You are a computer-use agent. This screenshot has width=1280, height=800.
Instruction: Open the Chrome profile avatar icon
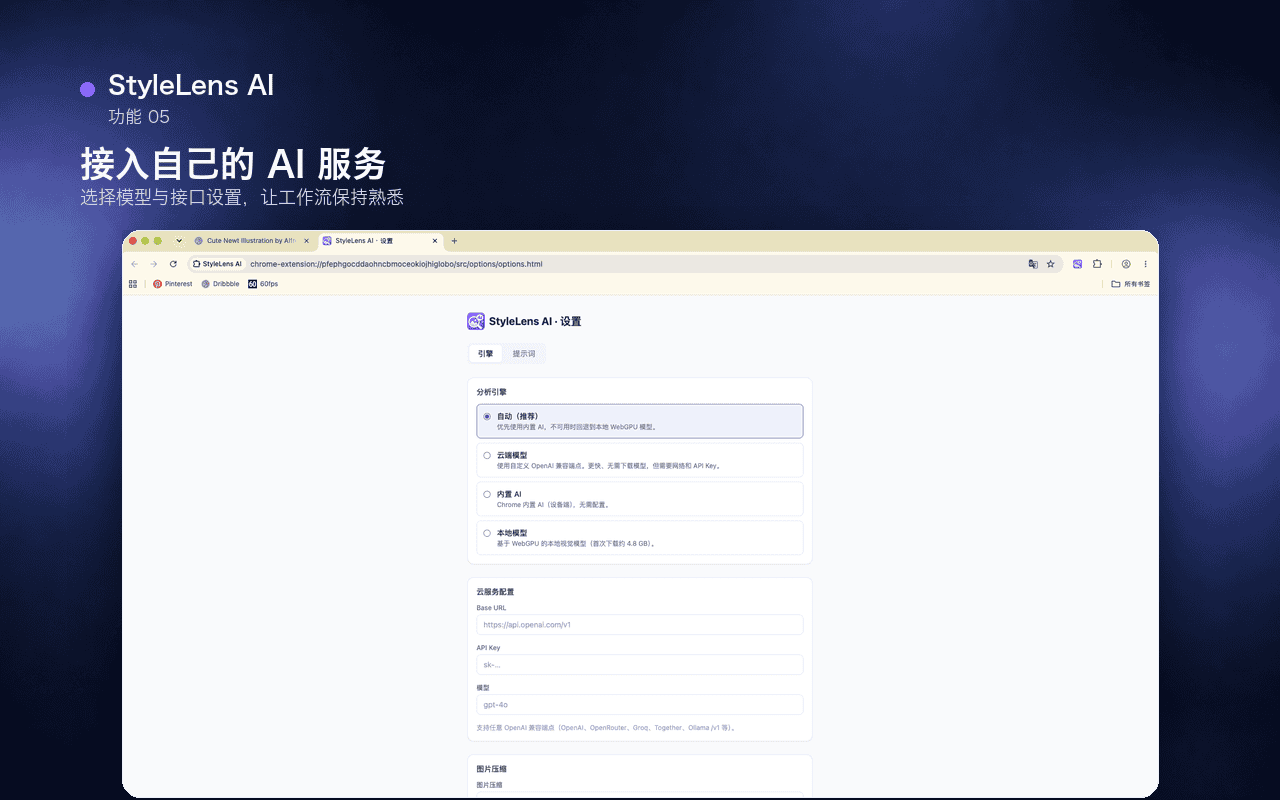[x=1126, y=264]
